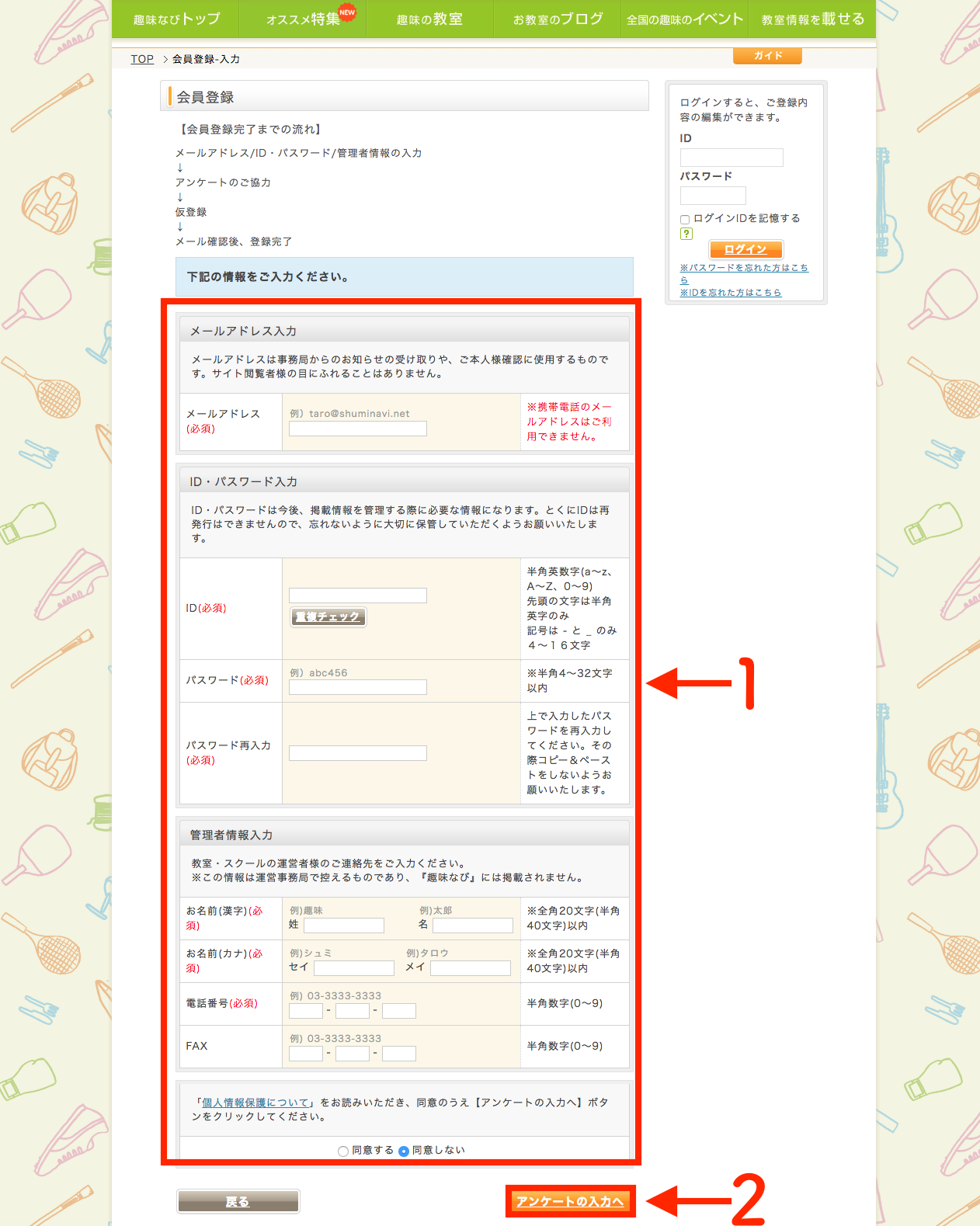Check the ログインIDを記憶する checkbox
This screenshot has width=980, height=1226.
point(685,220)
